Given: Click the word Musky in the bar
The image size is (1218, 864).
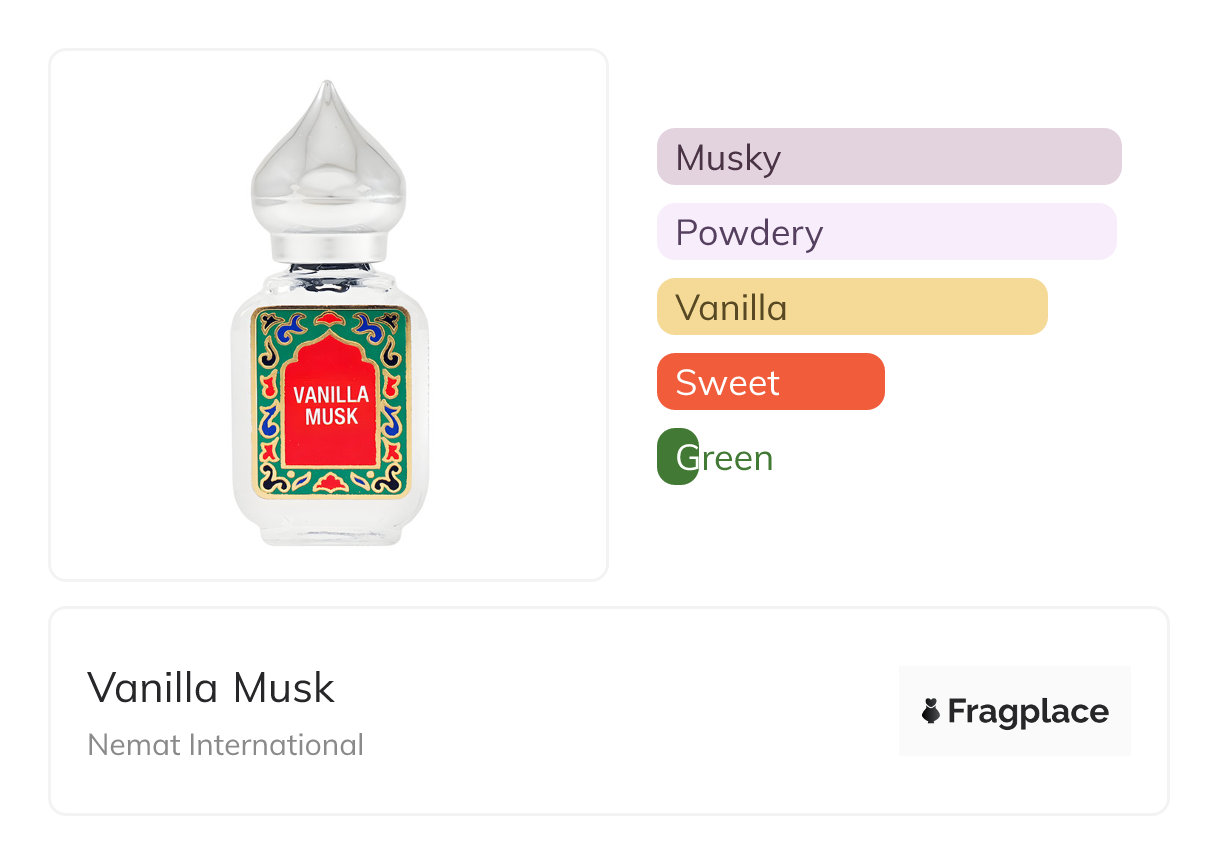Looking at the screenshot, I should (x=728, y=158).
